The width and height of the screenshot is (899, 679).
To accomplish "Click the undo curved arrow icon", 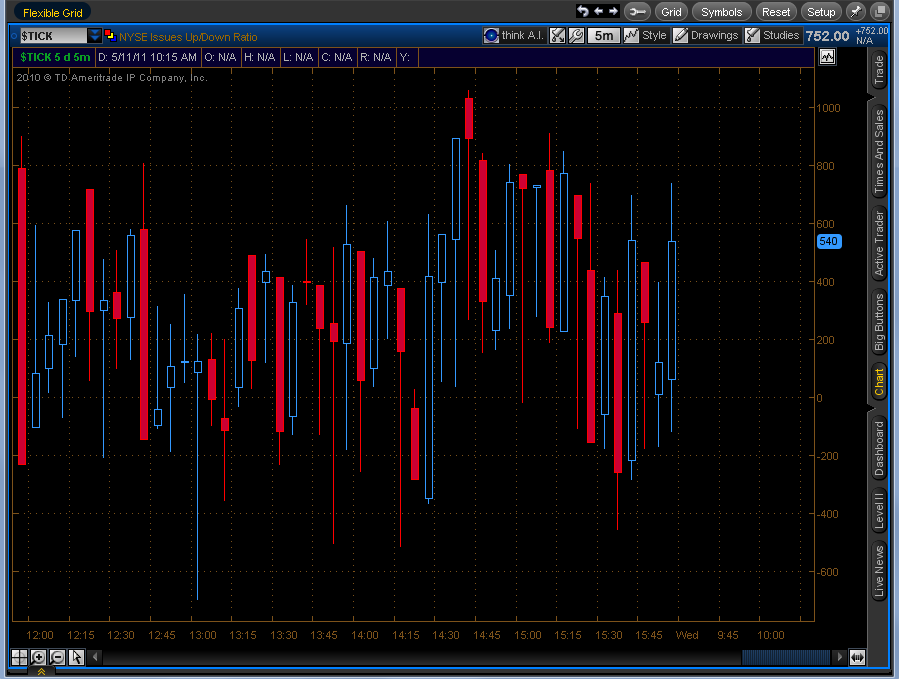I will (x=583, y=11).
